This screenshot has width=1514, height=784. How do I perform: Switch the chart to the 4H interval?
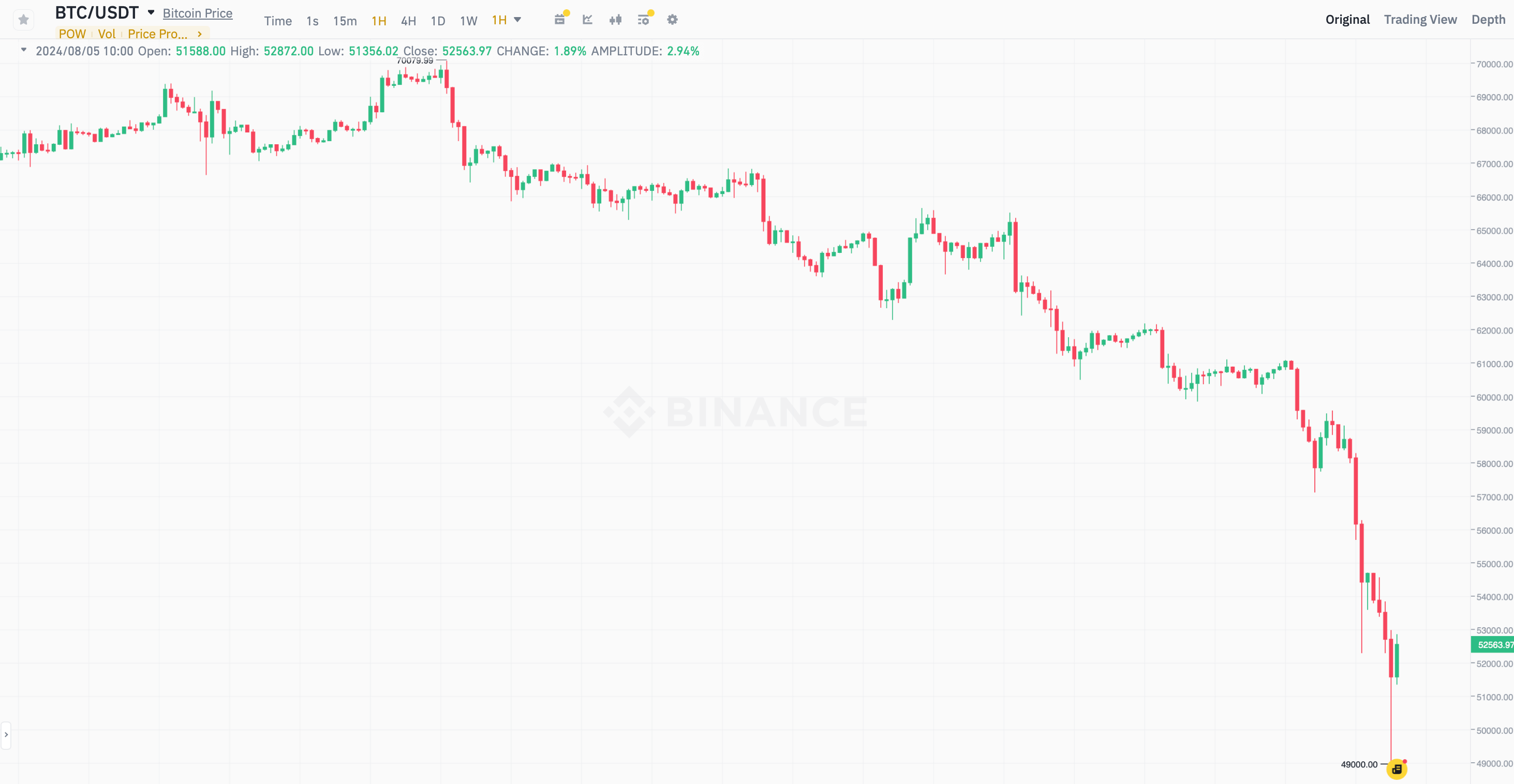point(408,21)
